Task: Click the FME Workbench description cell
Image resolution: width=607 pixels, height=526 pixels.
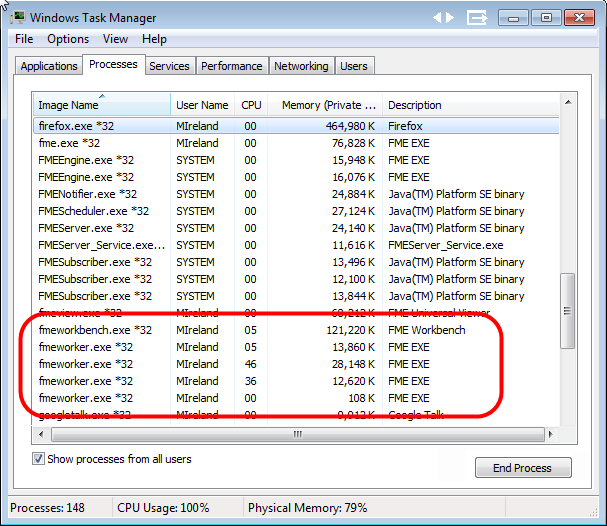Action: coord(427,330)
